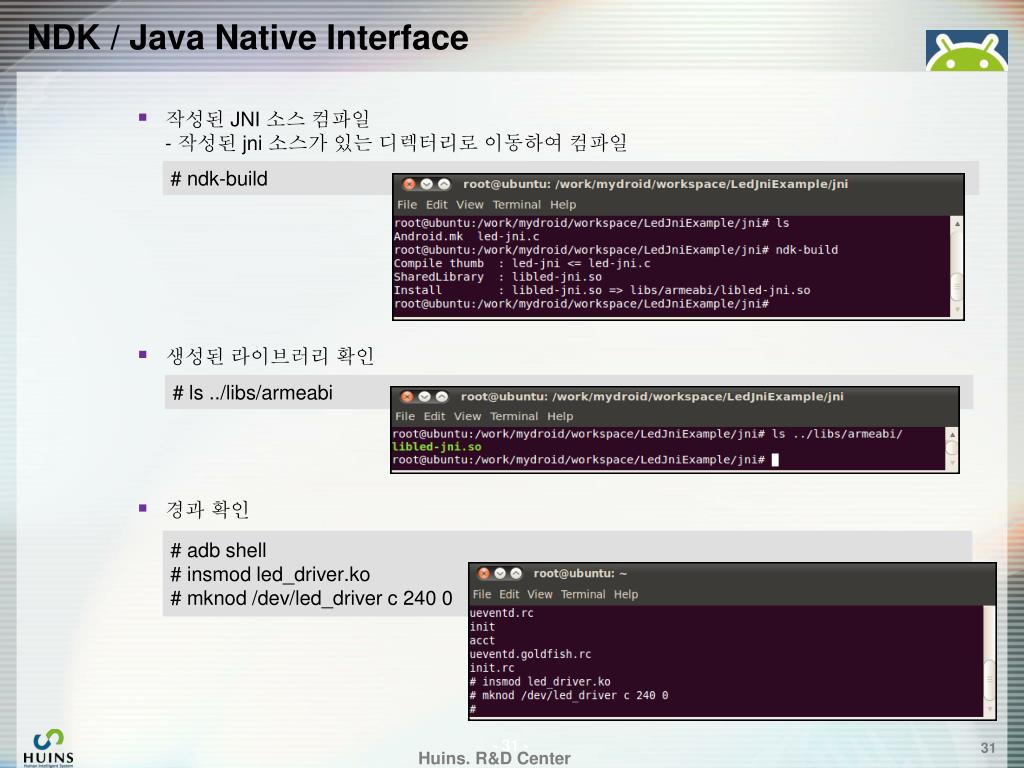Screen dimensions: 1024x768
Task: Maximize the middle libs/armeabi terminal window
Action: (441, 396)
